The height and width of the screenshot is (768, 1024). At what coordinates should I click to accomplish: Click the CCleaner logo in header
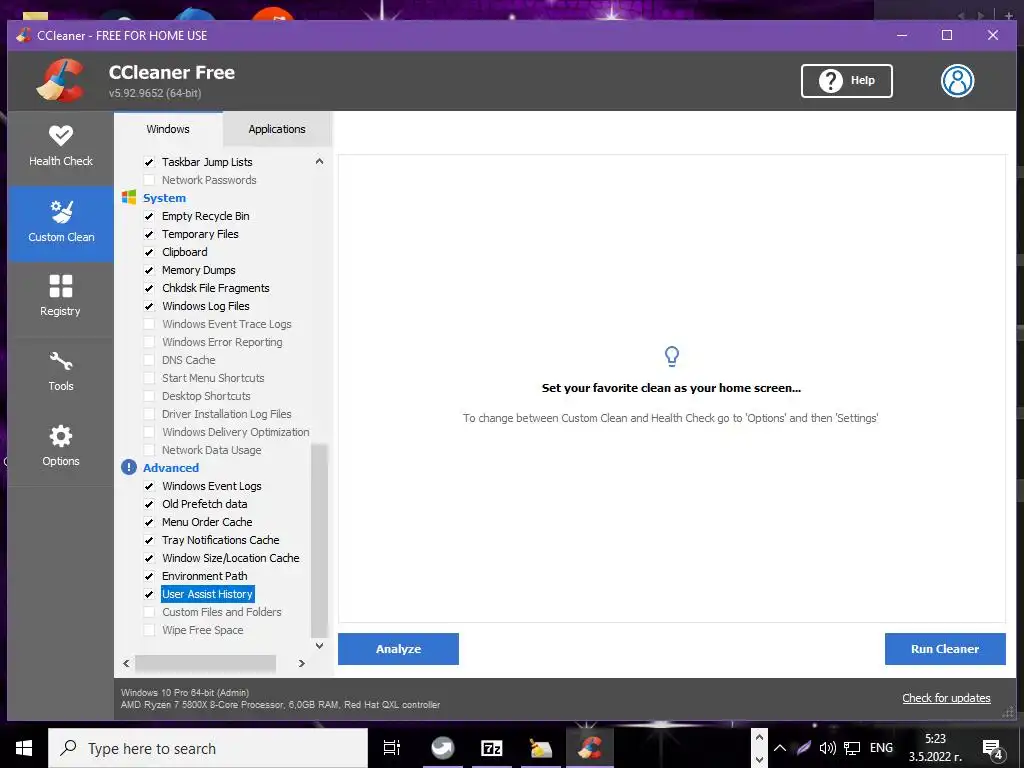60,80
